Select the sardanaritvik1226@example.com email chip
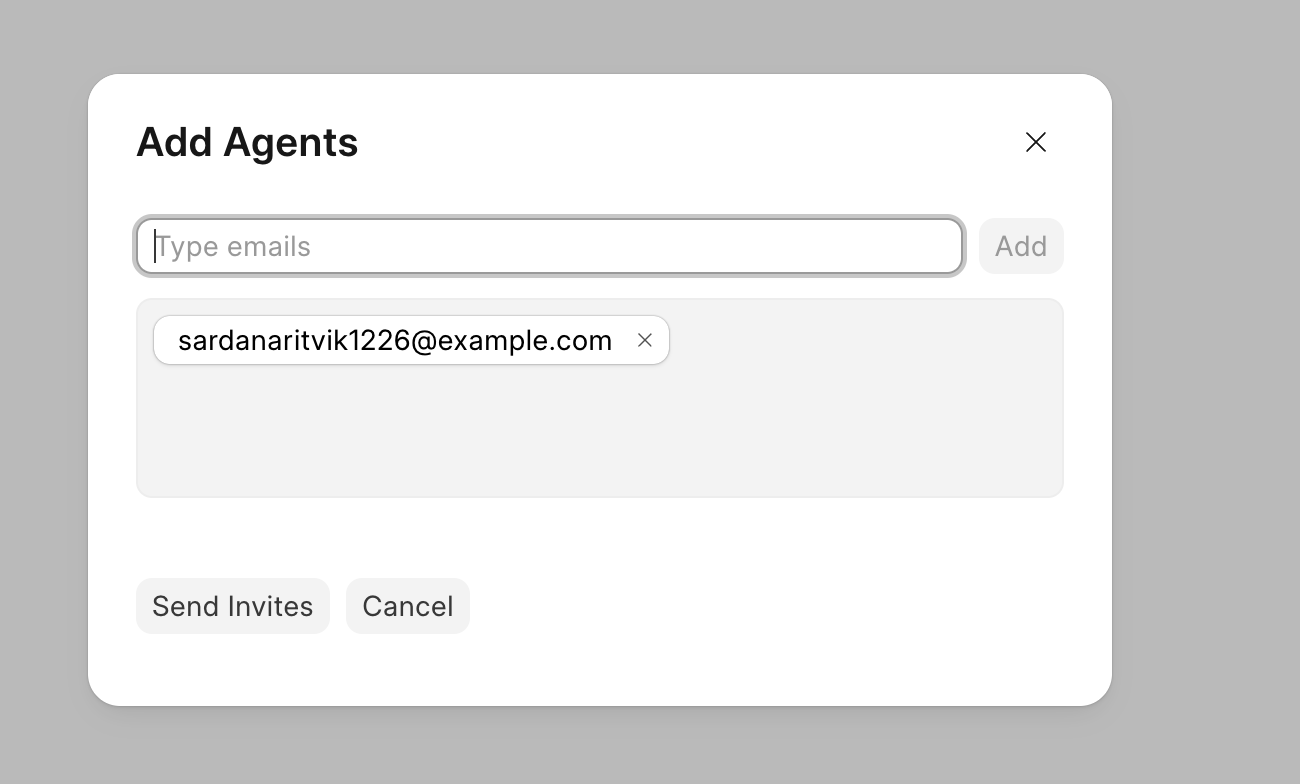The height and width of the screenshot is (784, 1300). (394, 340)
